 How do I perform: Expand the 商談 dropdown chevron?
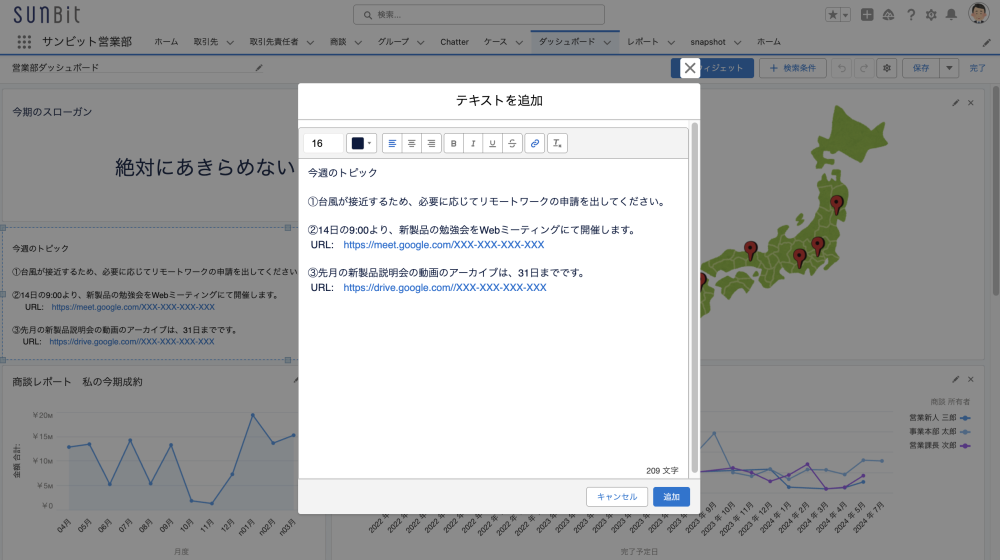coord(358,43)
